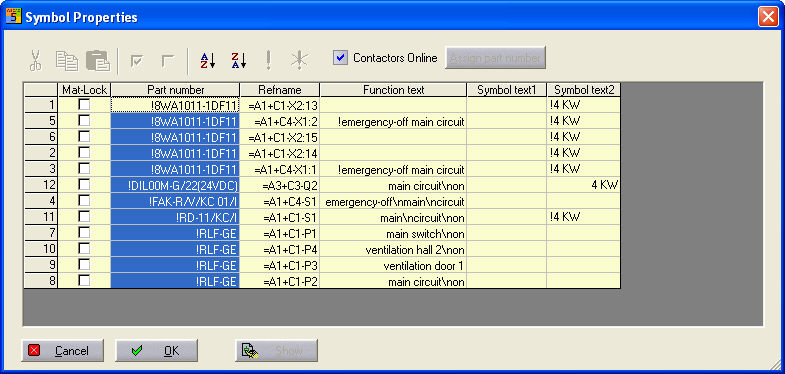Click the Show button
Screen dimensions: 785x374
point(276,350)
